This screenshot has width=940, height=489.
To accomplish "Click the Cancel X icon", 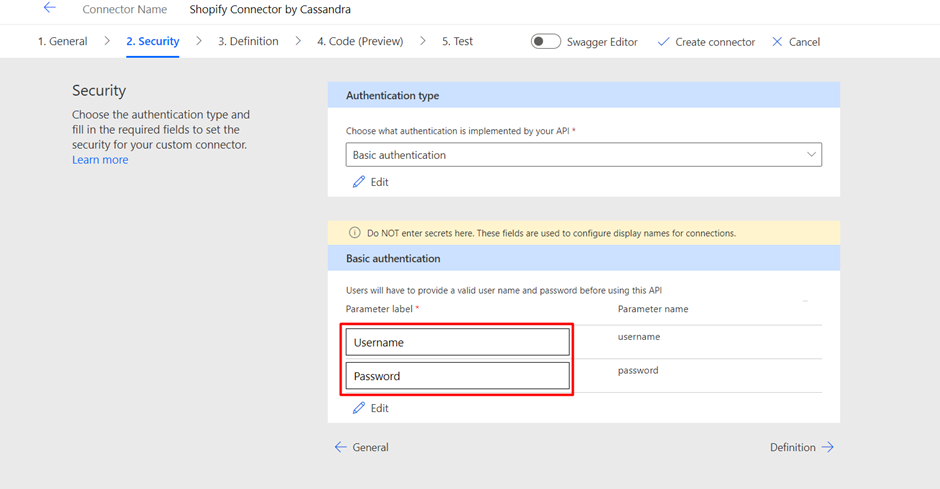I will pos(777,41).
